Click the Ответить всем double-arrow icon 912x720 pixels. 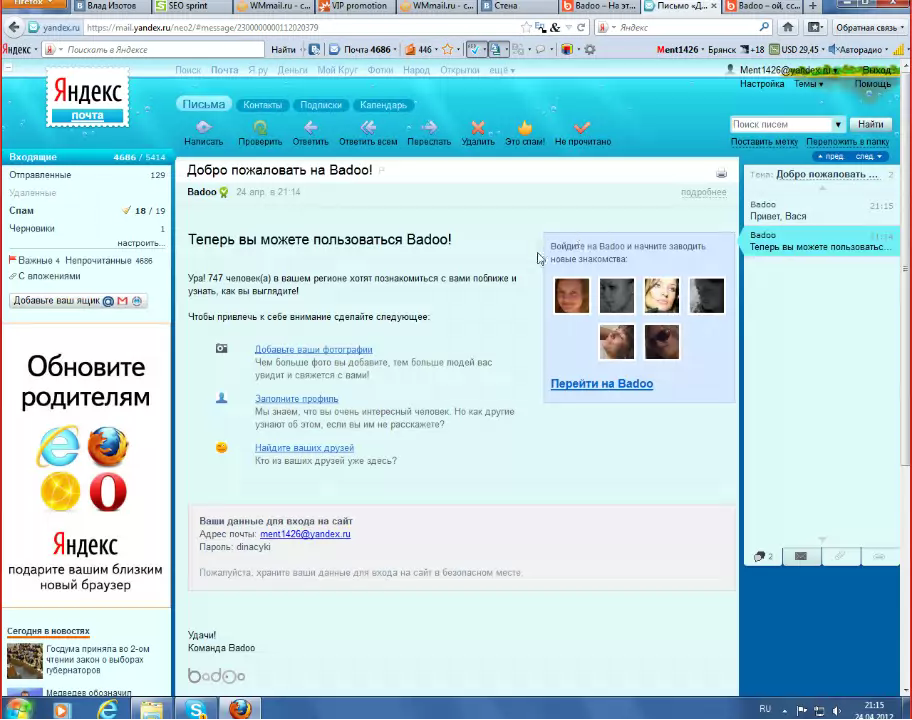368,127
